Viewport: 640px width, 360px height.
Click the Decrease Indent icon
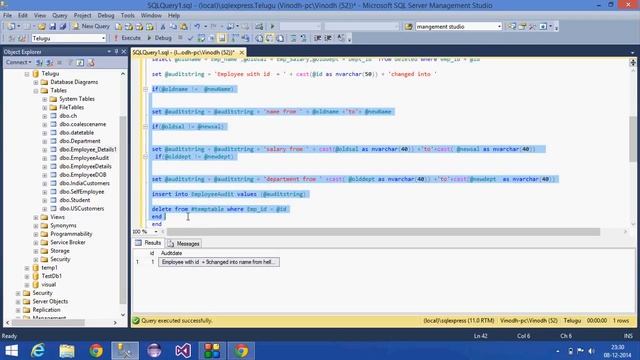click(317, 38)
